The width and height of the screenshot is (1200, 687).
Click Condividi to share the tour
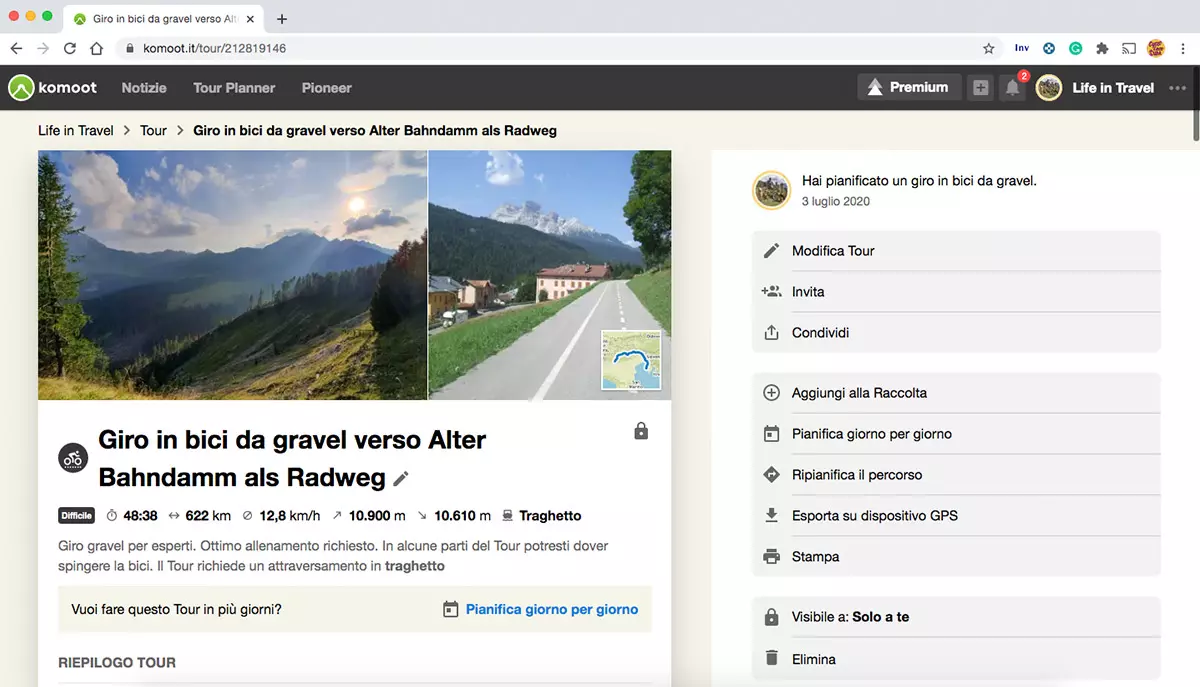(956, 333)
